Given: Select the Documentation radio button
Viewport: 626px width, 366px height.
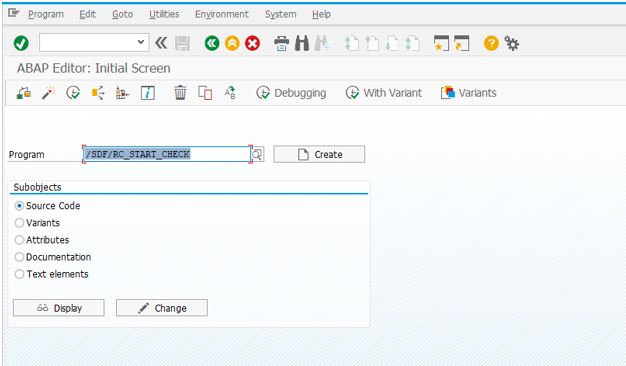Looking at the screenshot, I should [x=19, y=257].
